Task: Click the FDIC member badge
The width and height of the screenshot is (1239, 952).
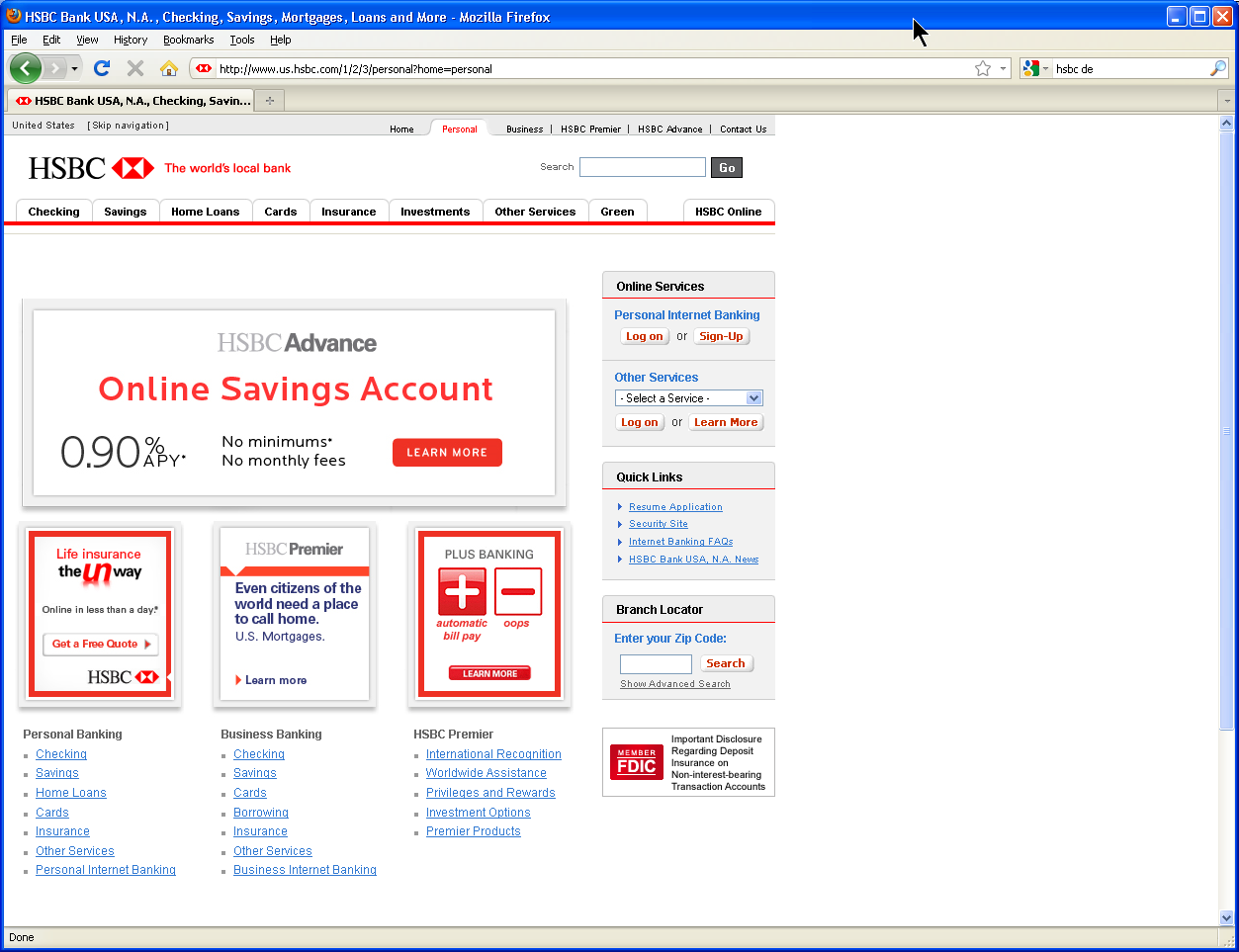Action: click(636, 761)
